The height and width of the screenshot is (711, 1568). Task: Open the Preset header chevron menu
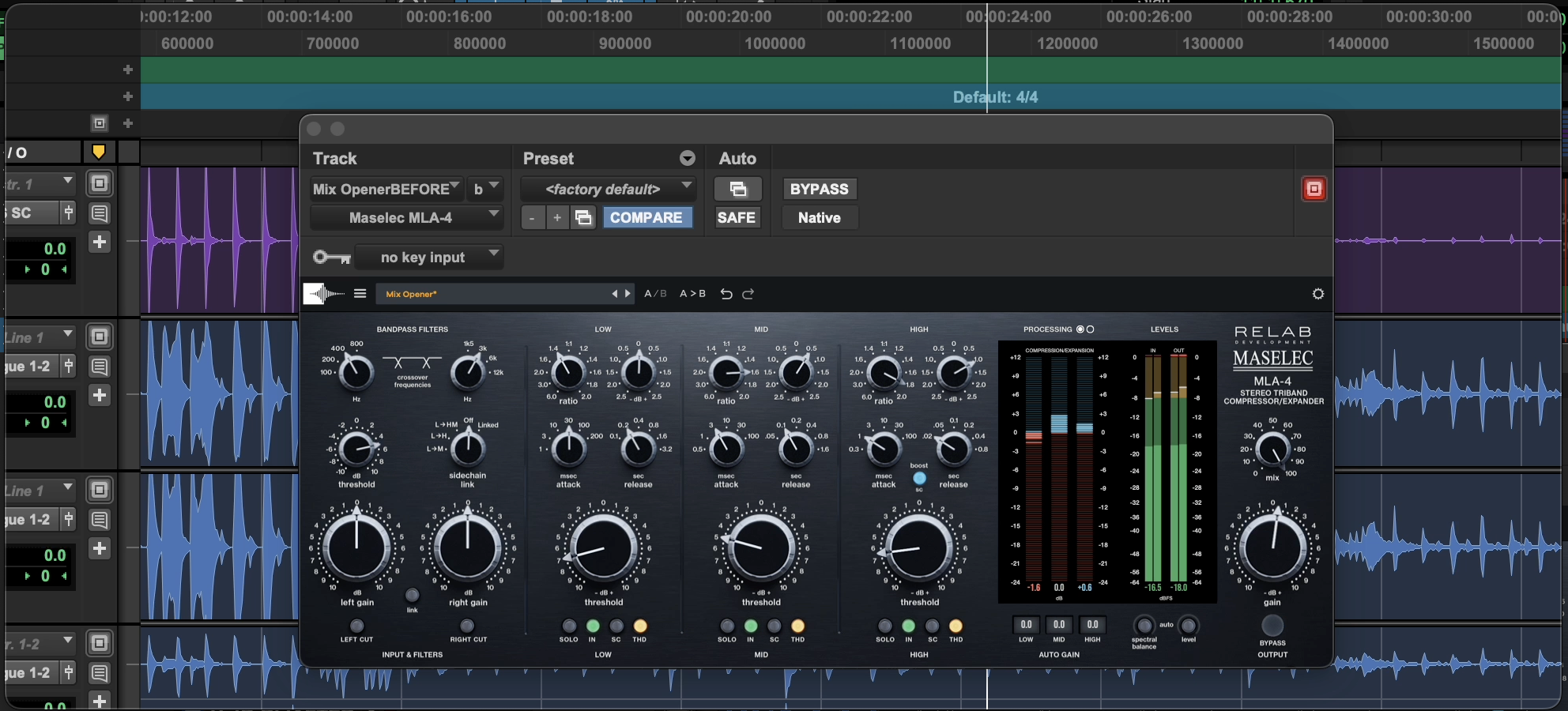(x=687, y=158)
